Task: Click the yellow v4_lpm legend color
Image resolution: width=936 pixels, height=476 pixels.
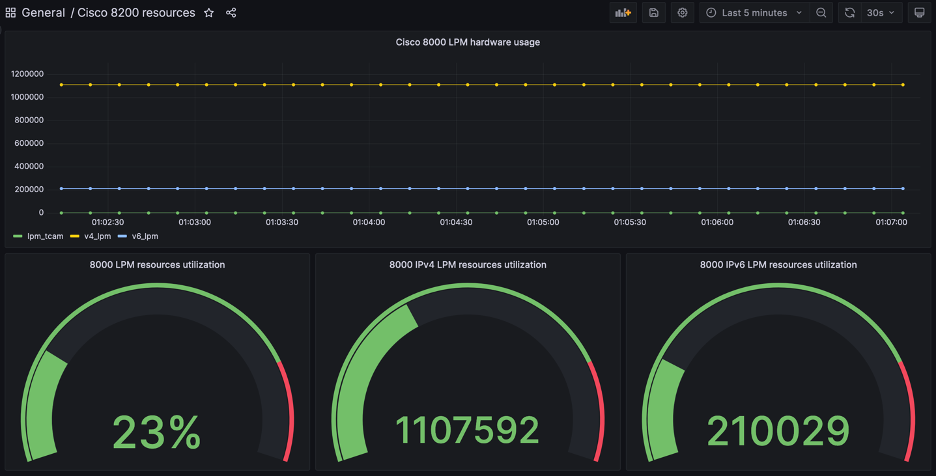Action: pyautogui.click(x=75, y=237)
